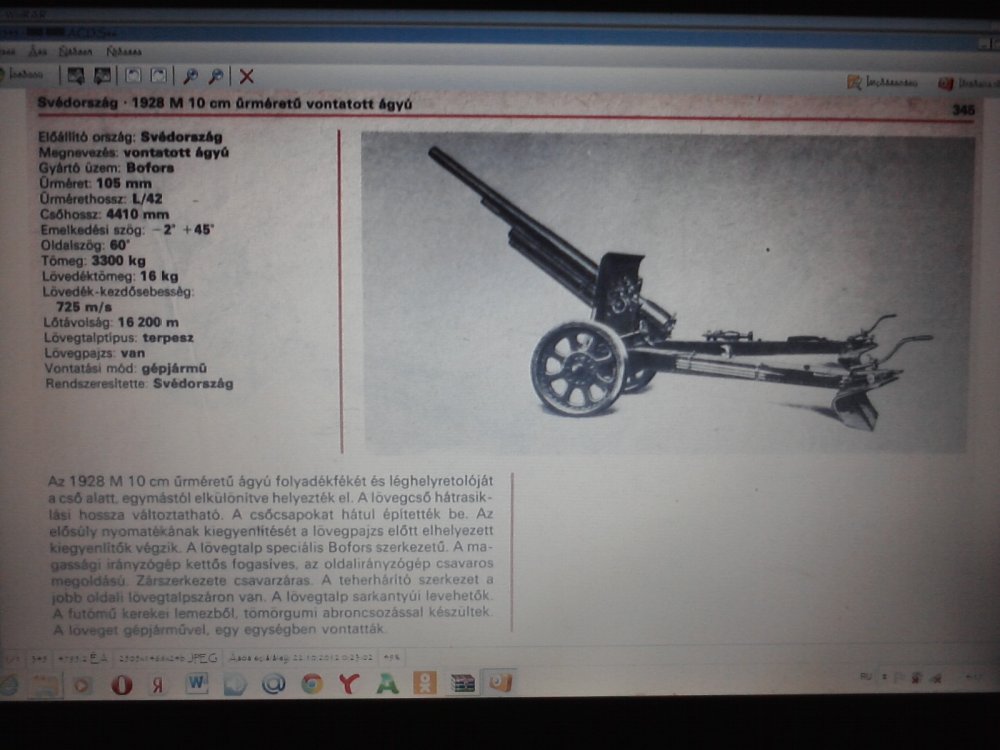Go to the next image in ACDSee
The image size is (1000, 750).
[102, 77]
